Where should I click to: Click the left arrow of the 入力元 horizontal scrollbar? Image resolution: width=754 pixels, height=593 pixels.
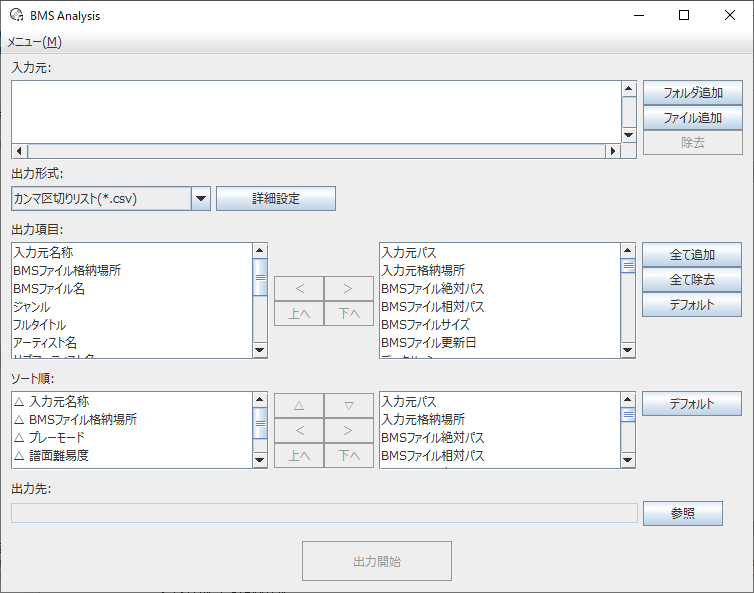[x=19, y=151]
